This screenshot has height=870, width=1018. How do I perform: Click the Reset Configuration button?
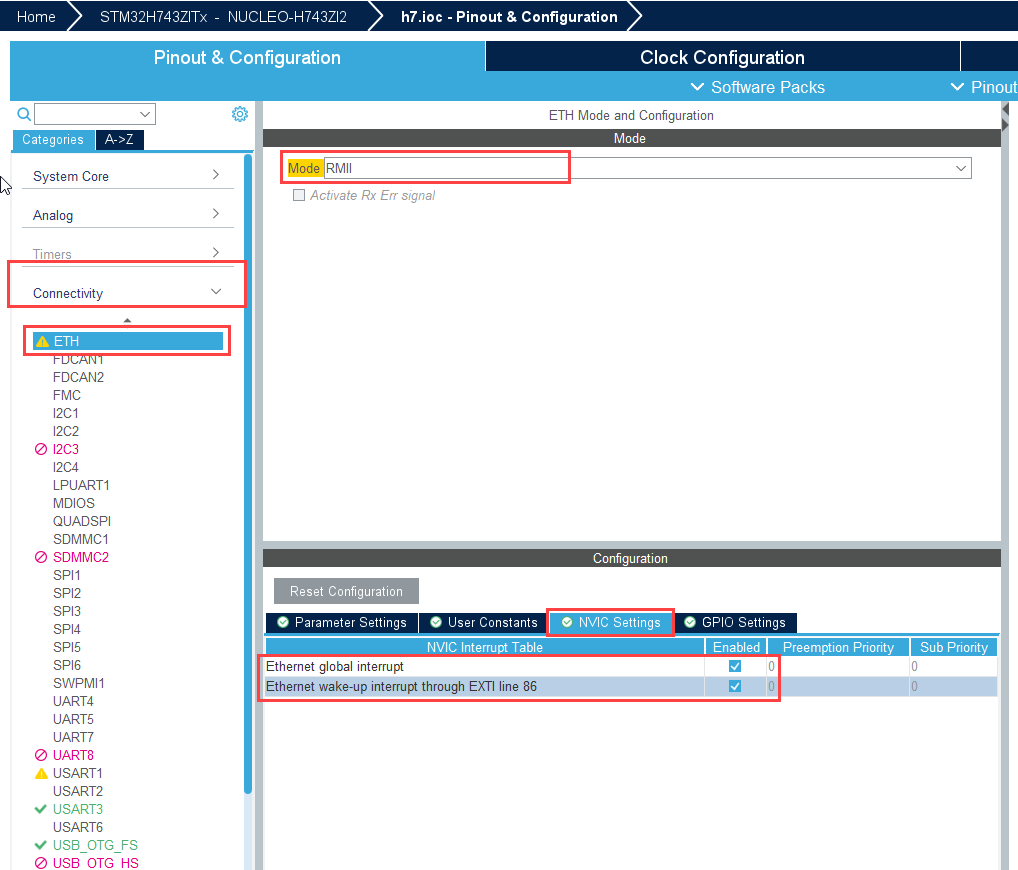[x=346, y=591]
